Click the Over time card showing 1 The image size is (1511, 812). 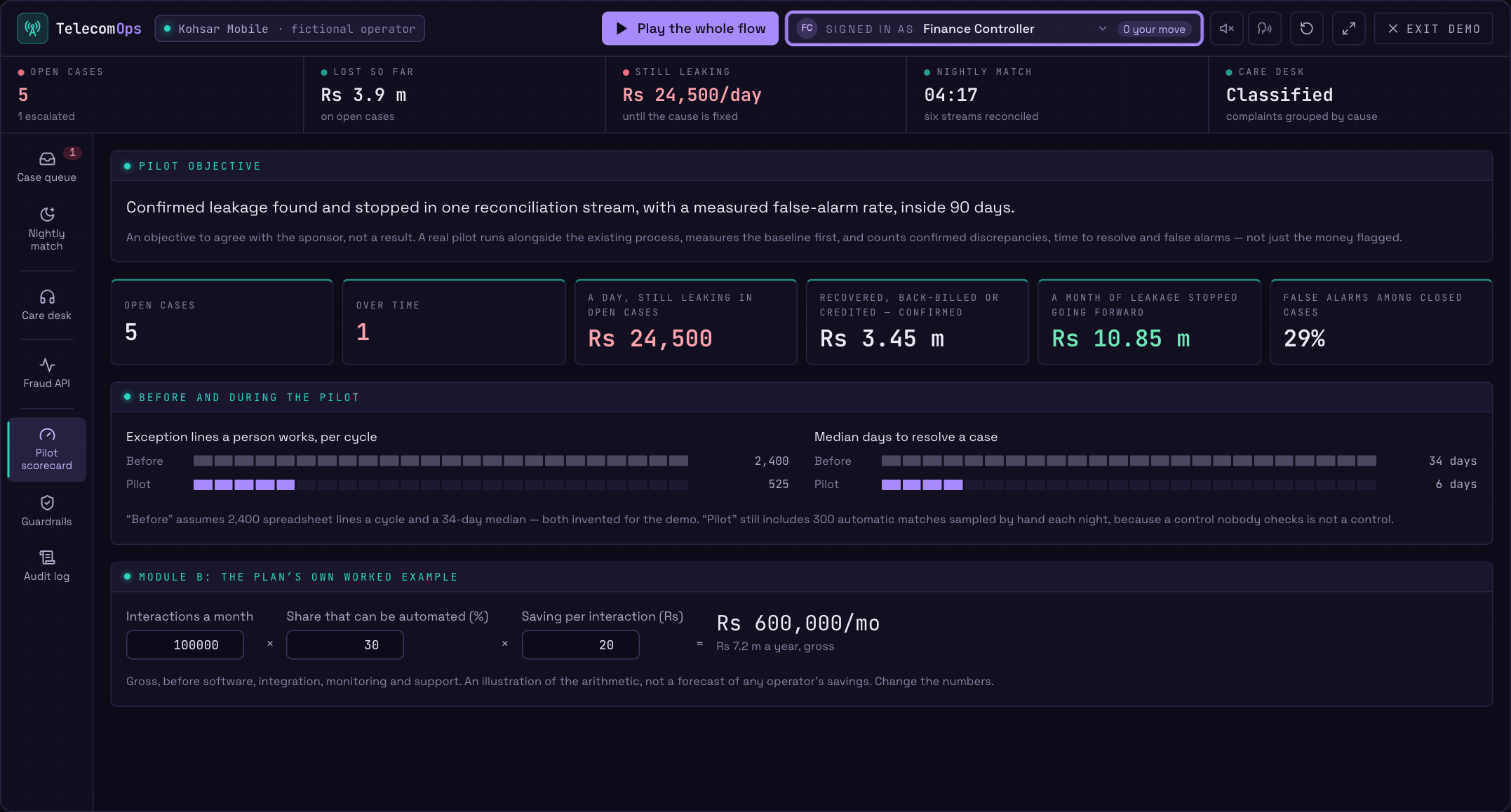tap(454, 322)
